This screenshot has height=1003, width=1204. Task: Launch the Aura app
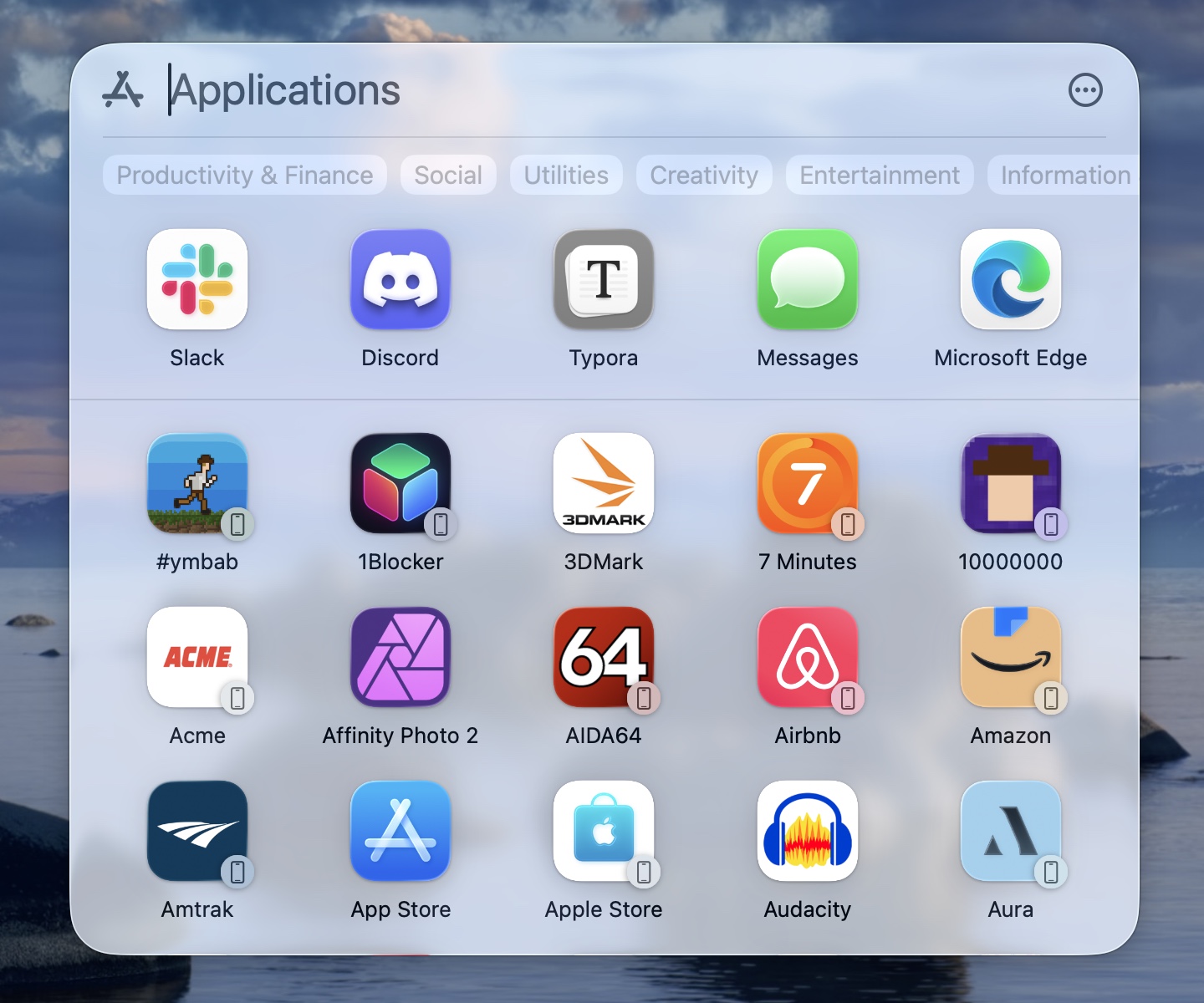(x=1011, y=831)
